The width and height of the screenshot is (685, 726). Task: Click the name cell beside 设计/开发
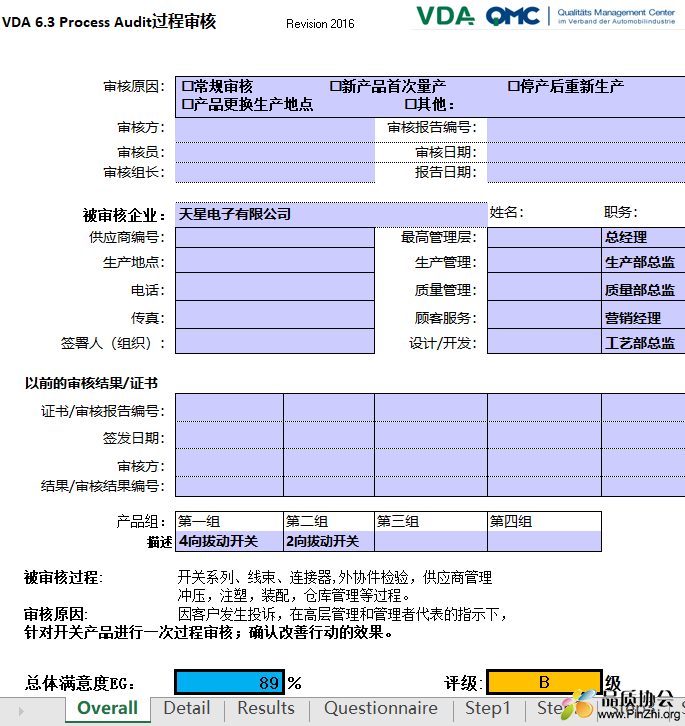point(544,341)
